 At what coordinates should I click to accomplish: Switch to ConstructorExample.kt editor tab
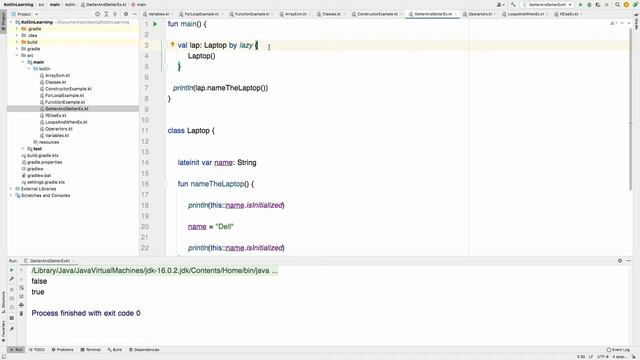377,14
